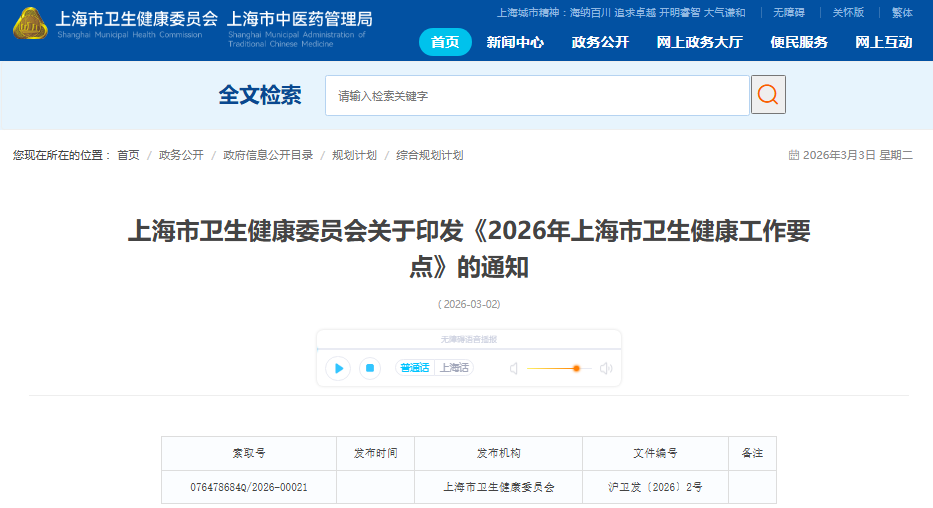
Task: Open the 政务公开 menu
Action: tap(600, 42)
